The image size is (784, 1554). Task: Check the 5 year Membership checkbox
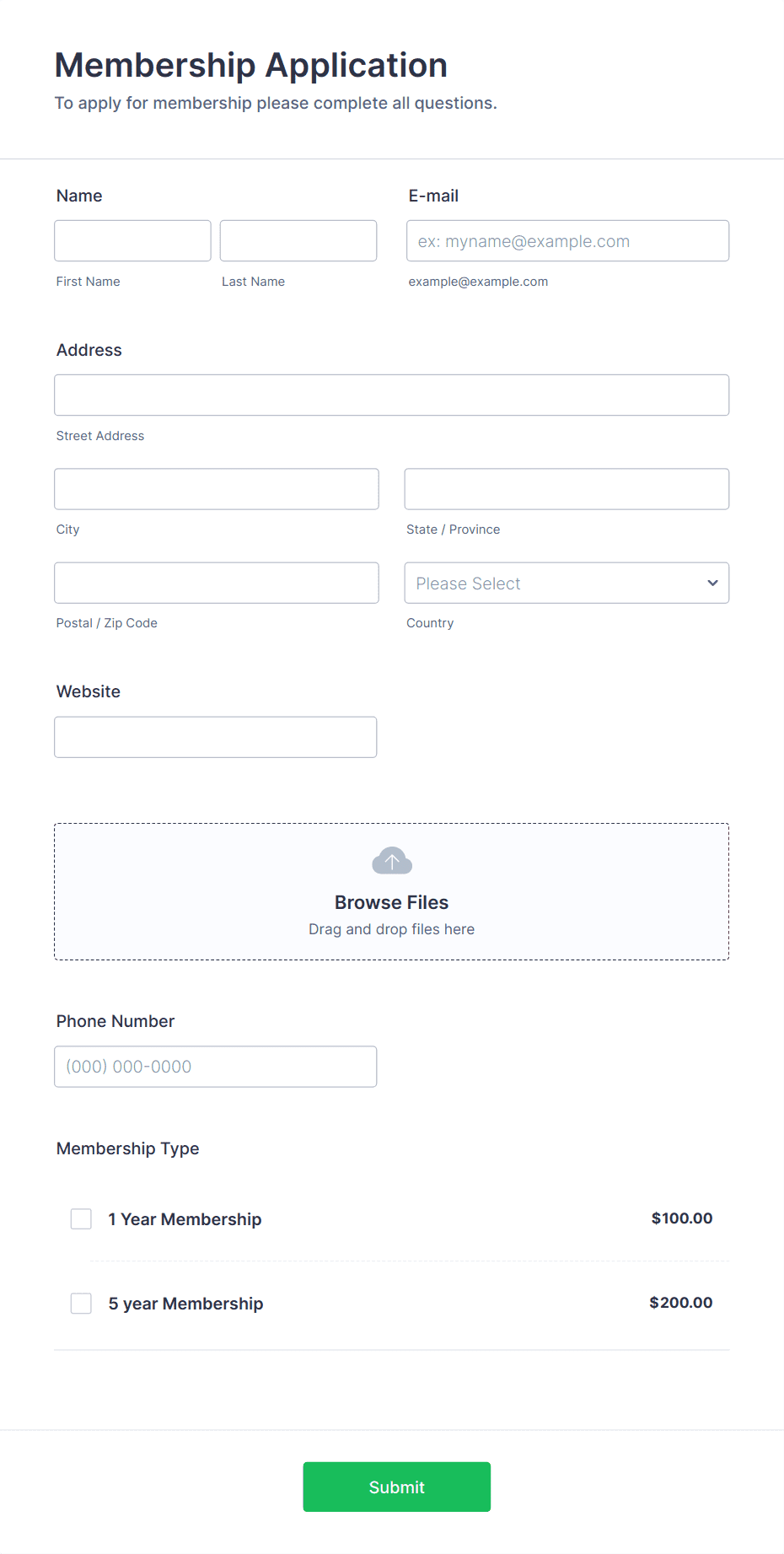(x=81, y=1304)
